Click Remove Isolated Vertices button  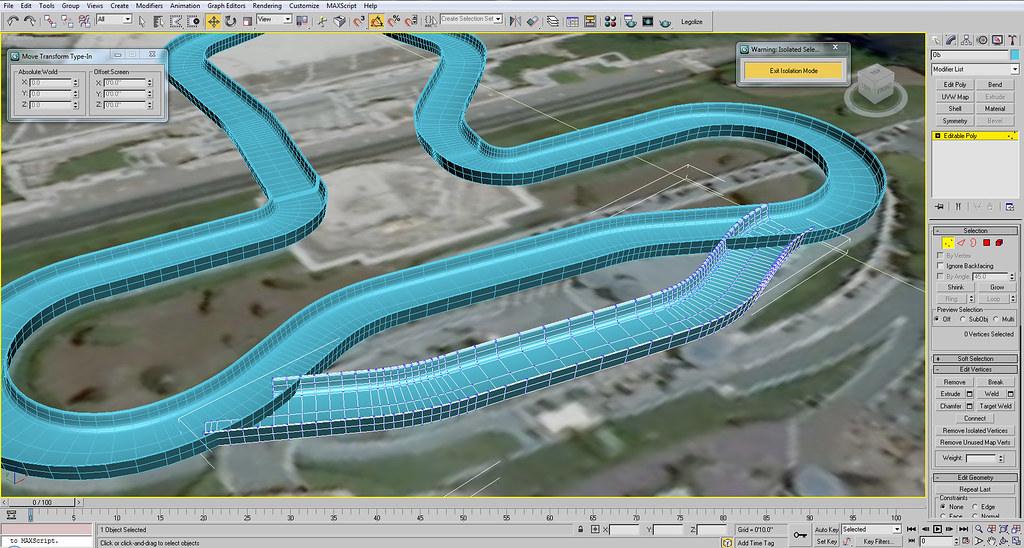pyautogui.click(x=975, y=430)
